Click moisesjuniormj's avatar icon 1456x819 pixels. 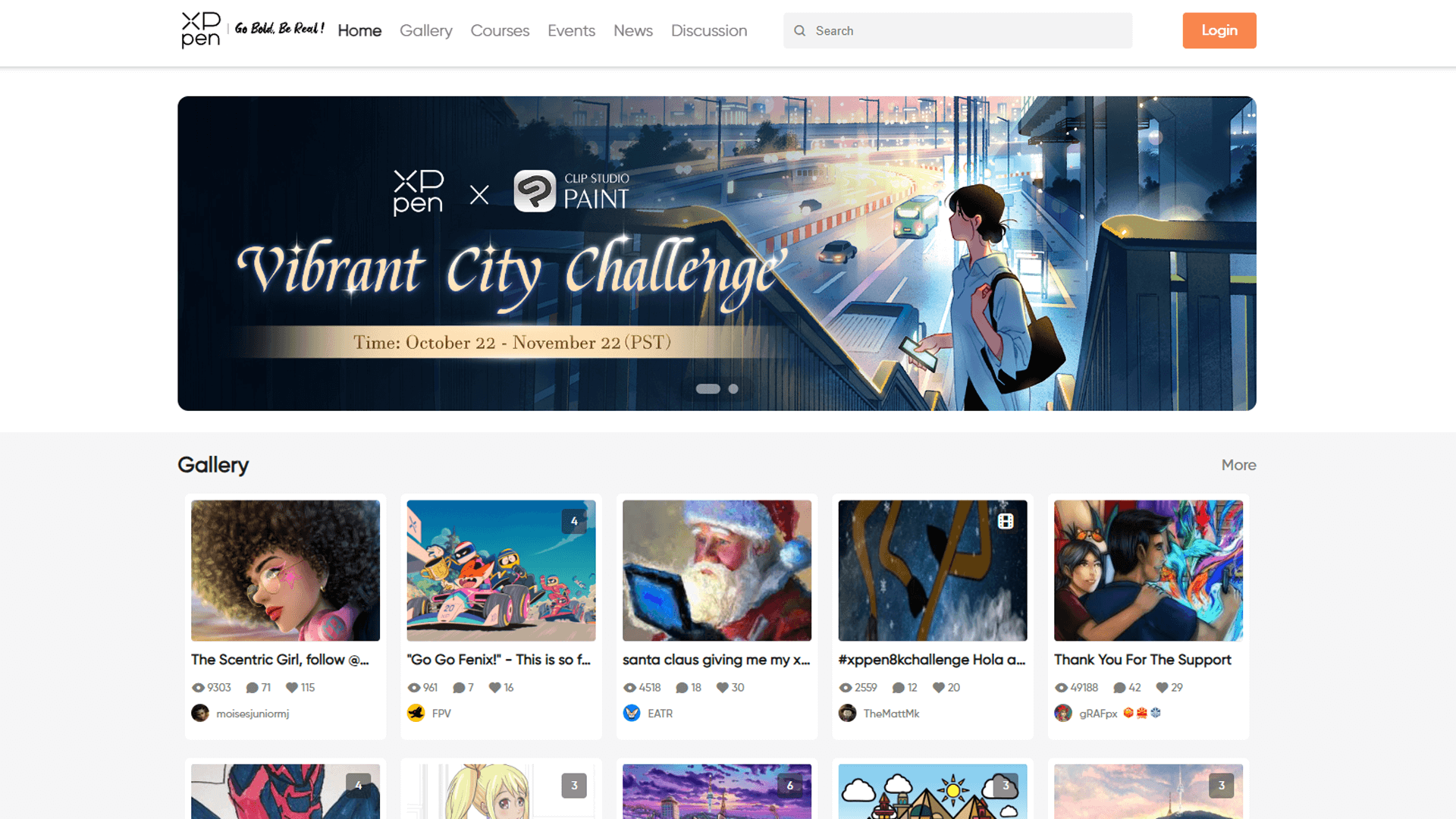pyautogui.click(x=200, y=714)
